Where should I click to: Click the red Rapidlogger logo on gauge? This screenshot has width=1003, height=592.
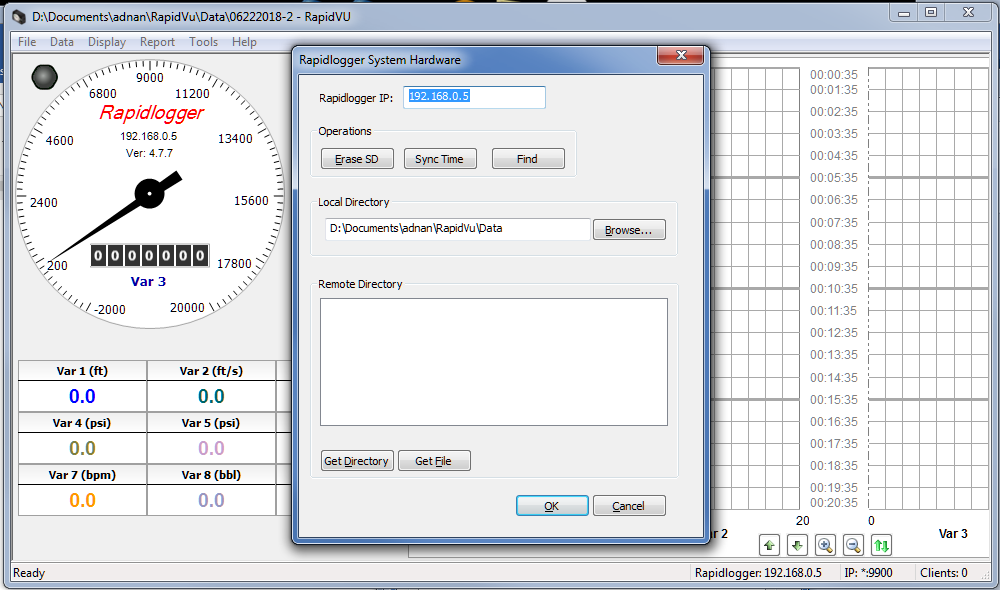pyautogui.click(x=152, y=113)
